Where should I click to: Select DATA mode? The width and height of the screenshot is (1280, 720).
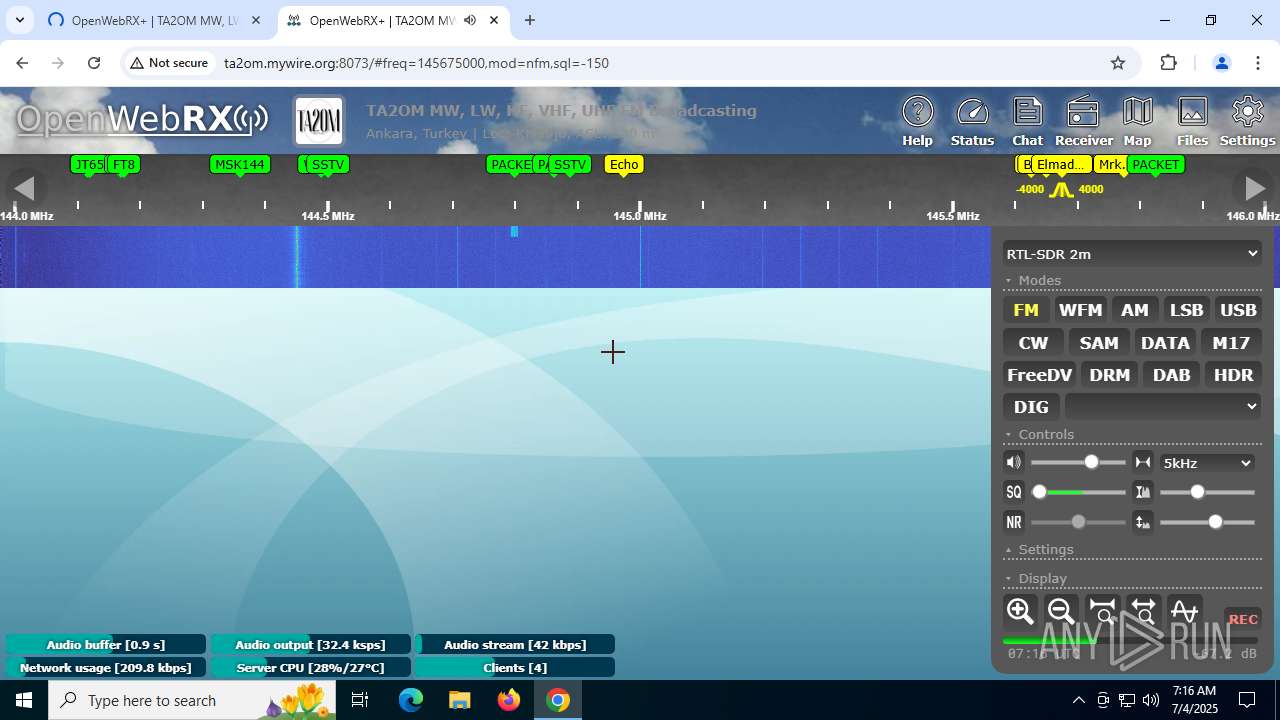coord(1165,342)
